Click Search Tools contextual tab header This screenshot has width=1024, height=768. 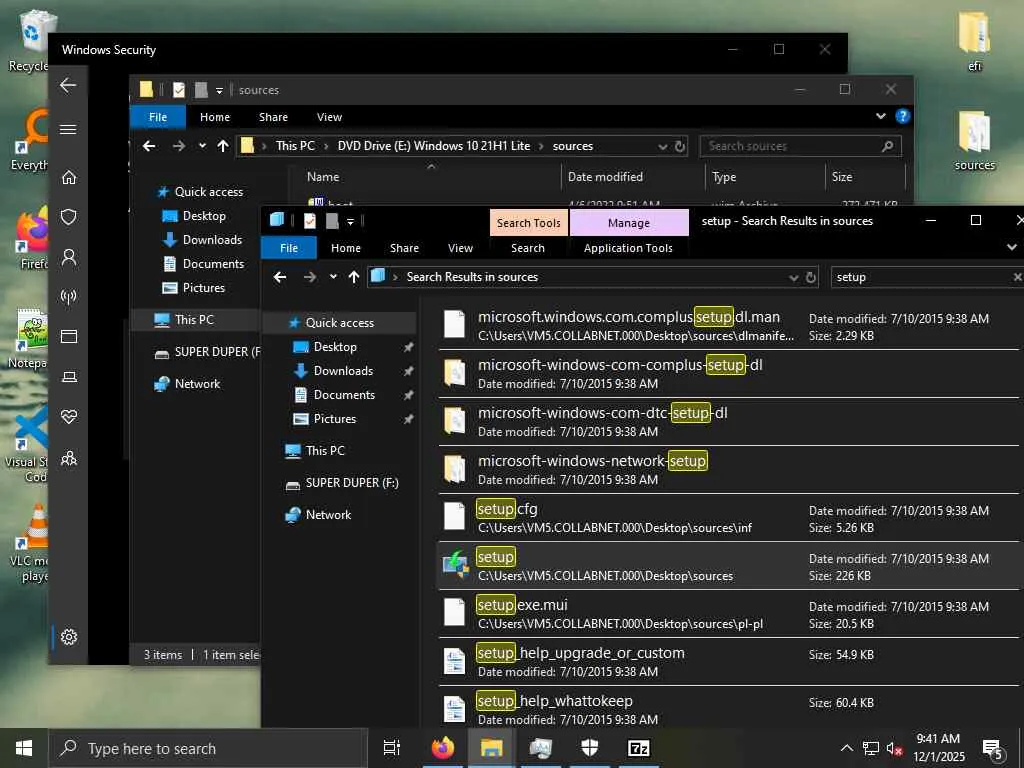click(528, 223)
